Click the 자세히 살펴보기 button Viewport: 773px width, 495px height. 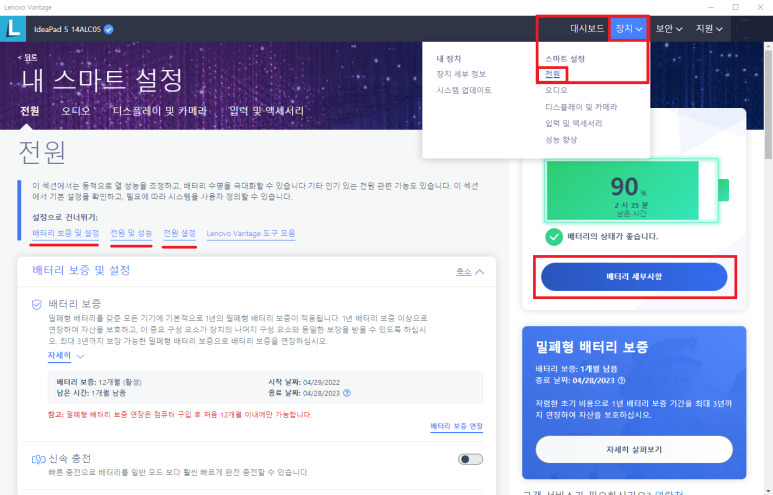point(634,450)
